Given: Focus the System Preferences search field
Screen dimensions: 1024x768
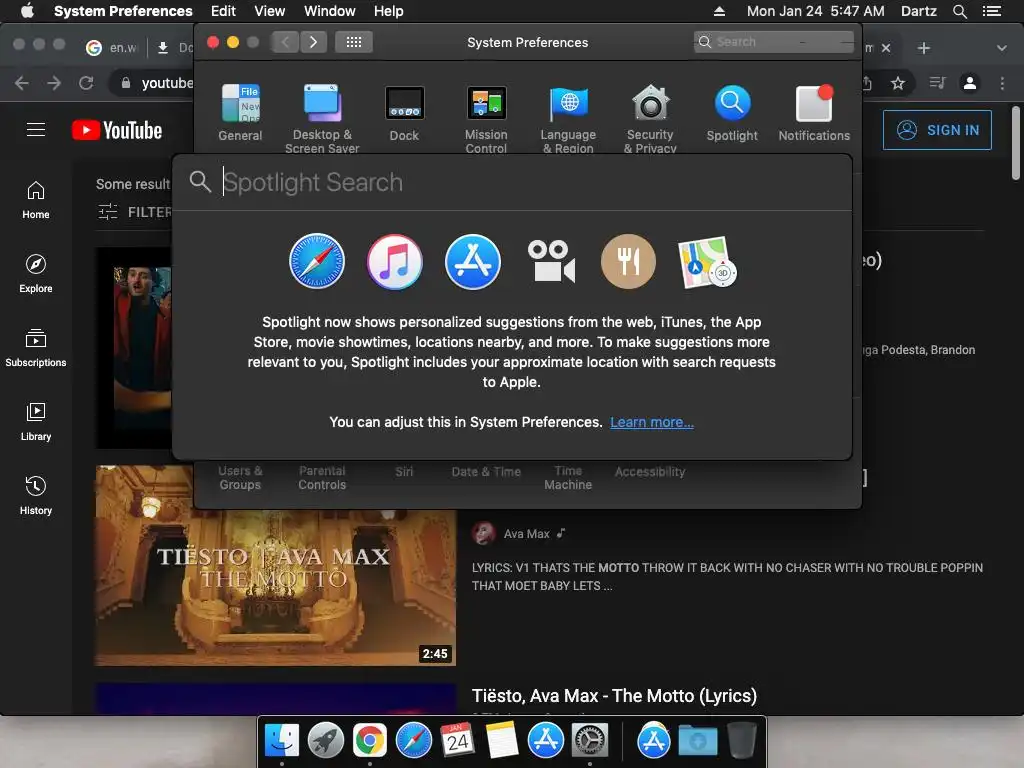Looking at the screenshot, I should pyautogui.click(x=774, y=42).
